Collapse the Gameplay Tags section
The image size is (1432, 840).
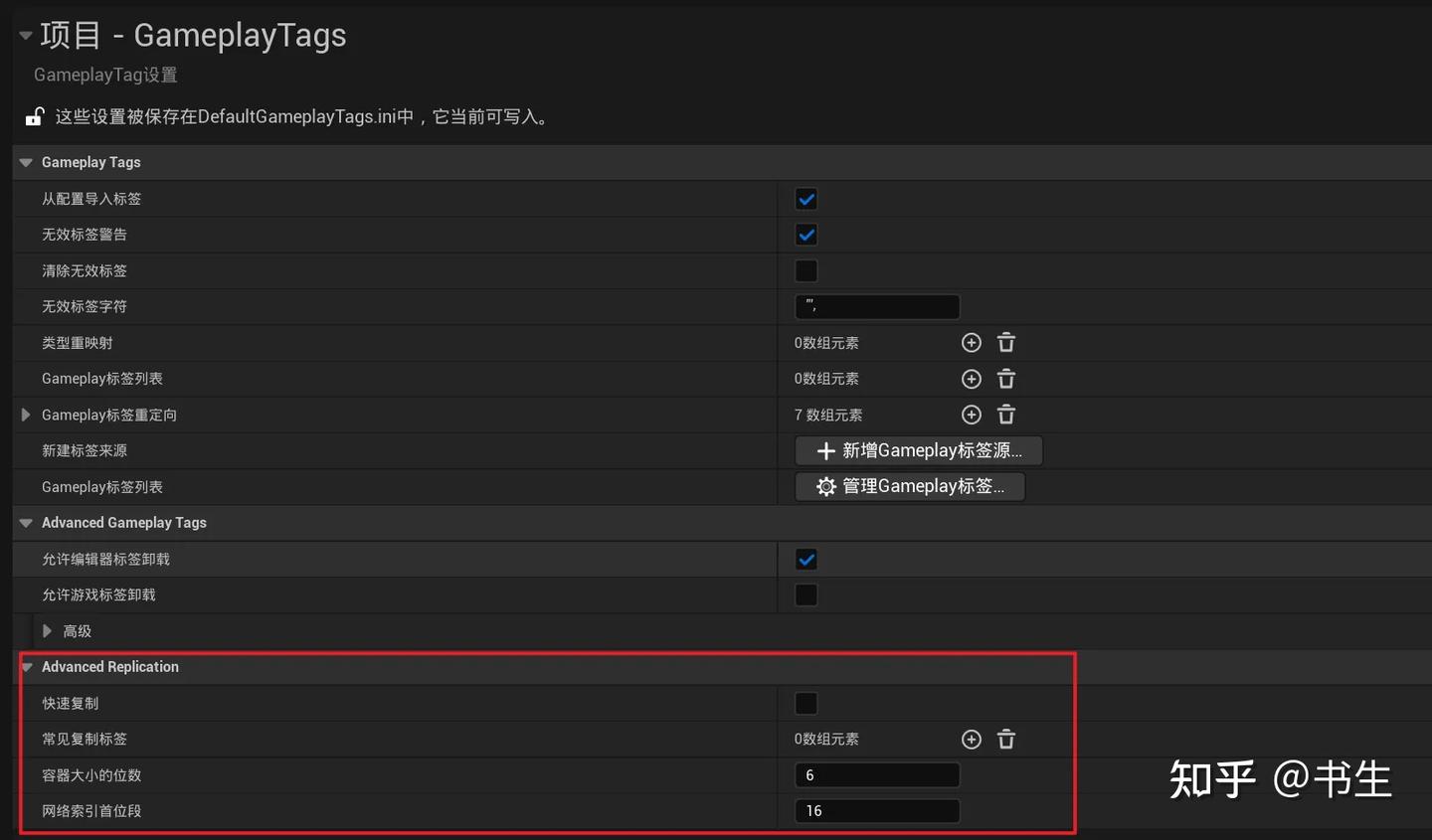26,162
